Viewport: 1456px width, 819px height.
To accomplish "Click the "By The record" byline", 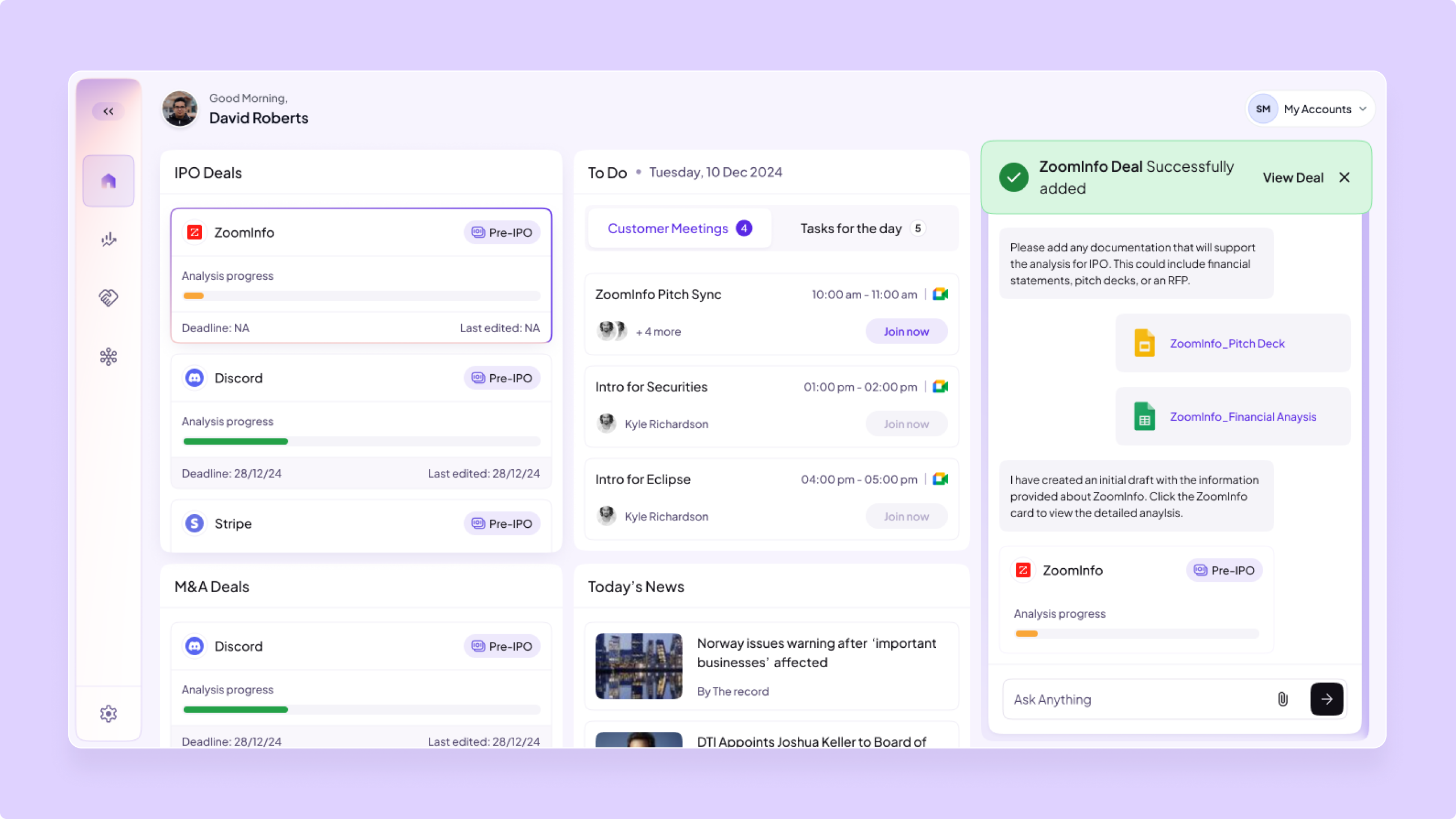I will coord(733,691).
